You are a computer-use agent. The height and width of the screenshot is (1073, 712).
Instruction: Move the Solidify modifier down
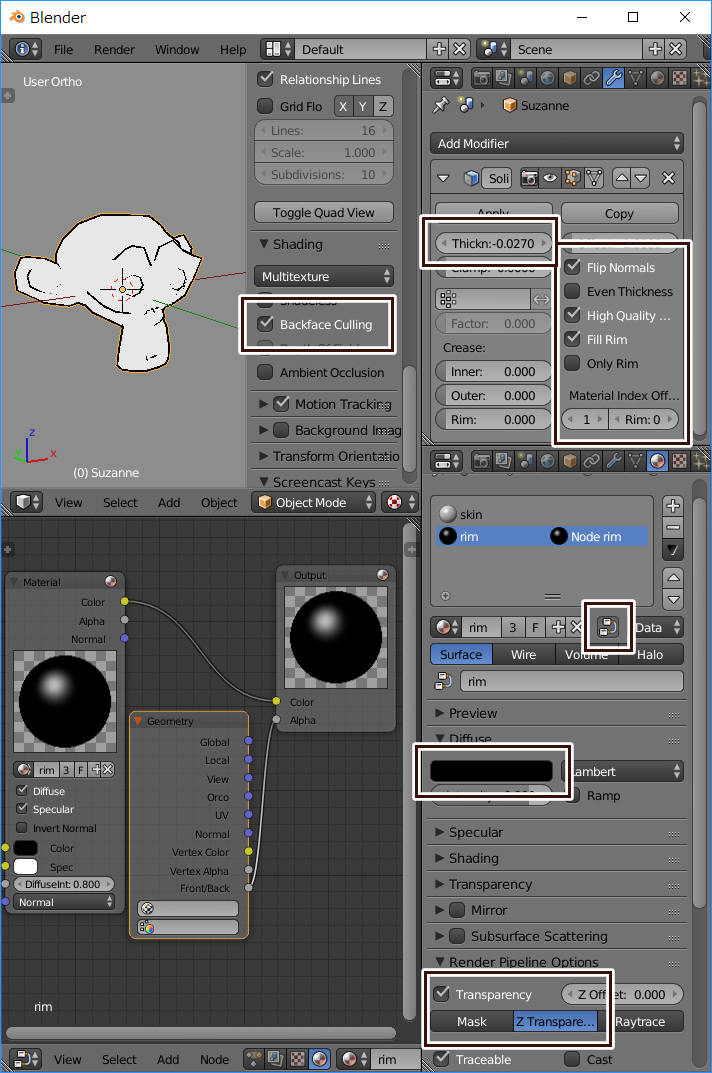641,179
